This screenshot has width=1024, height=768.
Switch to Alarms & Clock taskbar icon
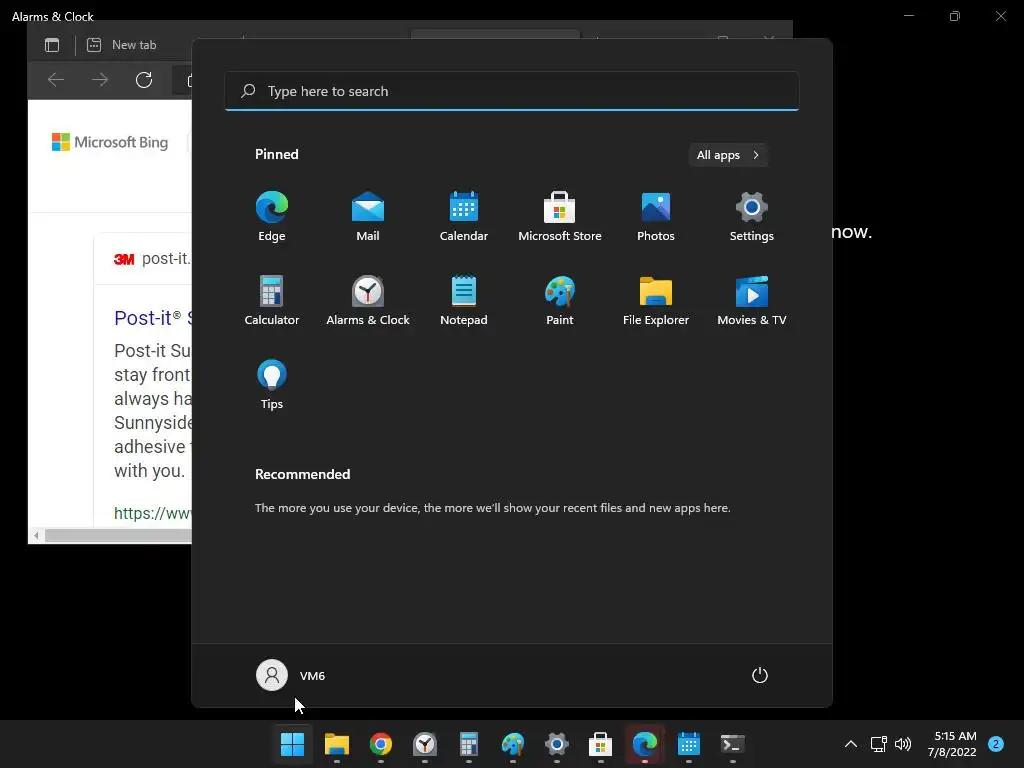click(425, 744)
